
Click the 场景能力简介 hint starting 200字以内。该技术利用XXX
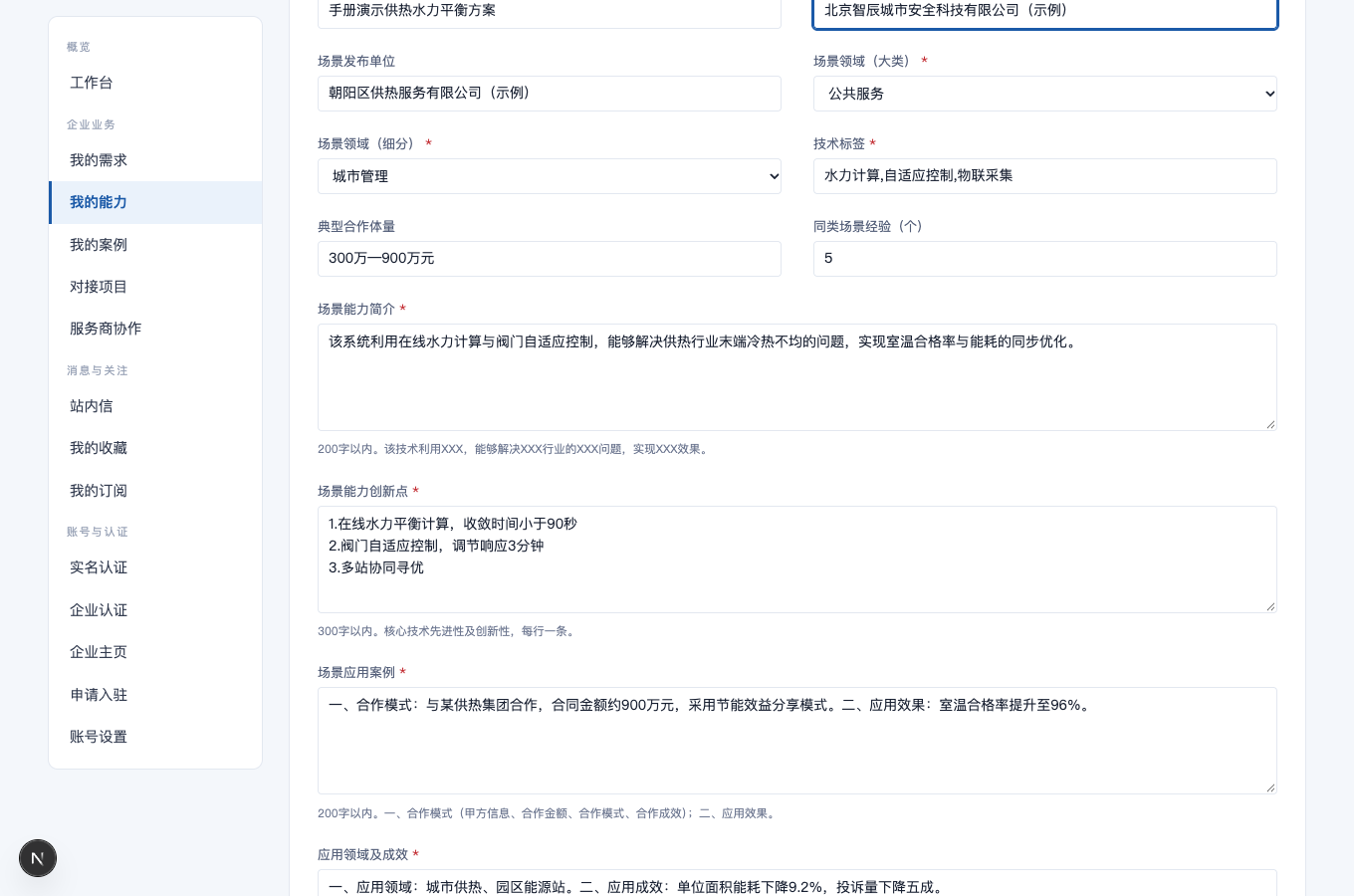(x=515, y=449)
